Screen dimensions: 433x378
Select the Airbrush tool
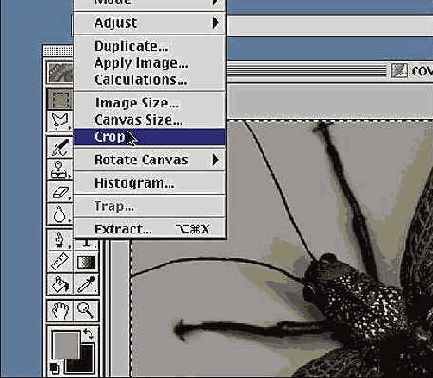[61, 147]
